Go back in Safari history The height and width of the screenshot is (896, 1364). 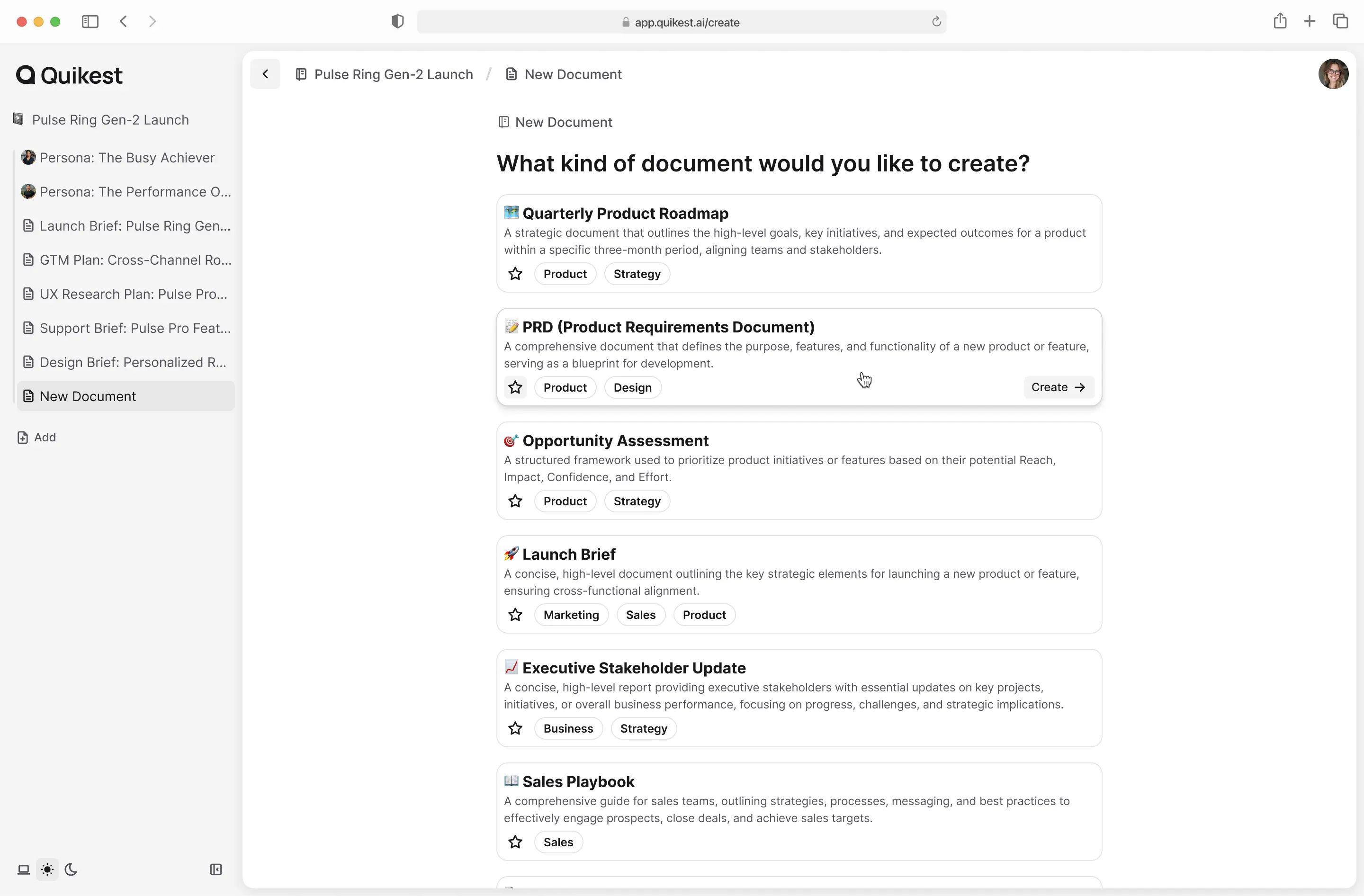point(123,22)
